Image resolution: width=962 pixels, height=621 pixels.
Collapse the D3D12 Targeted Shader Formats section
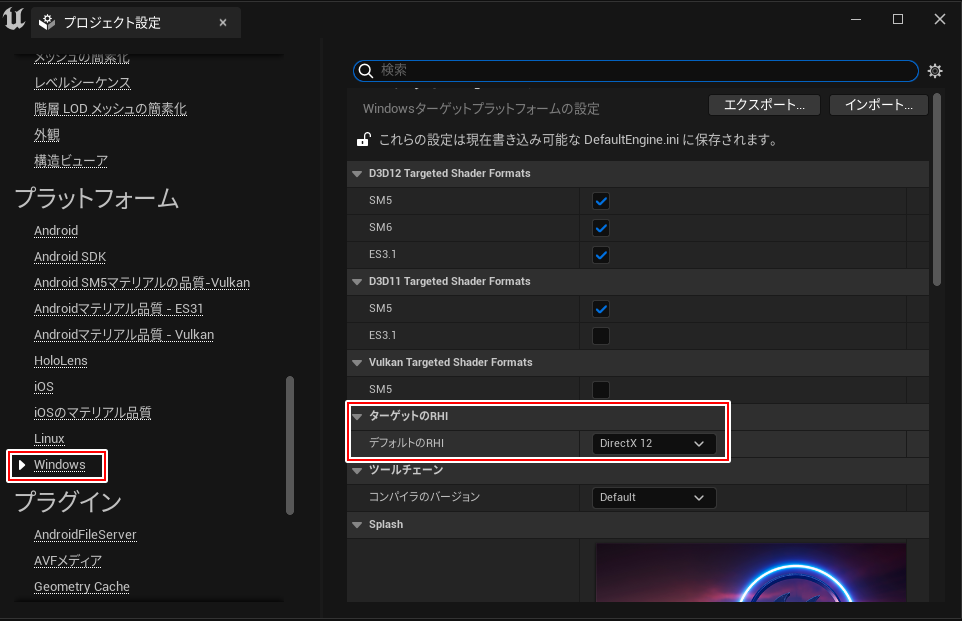point(357,173)
